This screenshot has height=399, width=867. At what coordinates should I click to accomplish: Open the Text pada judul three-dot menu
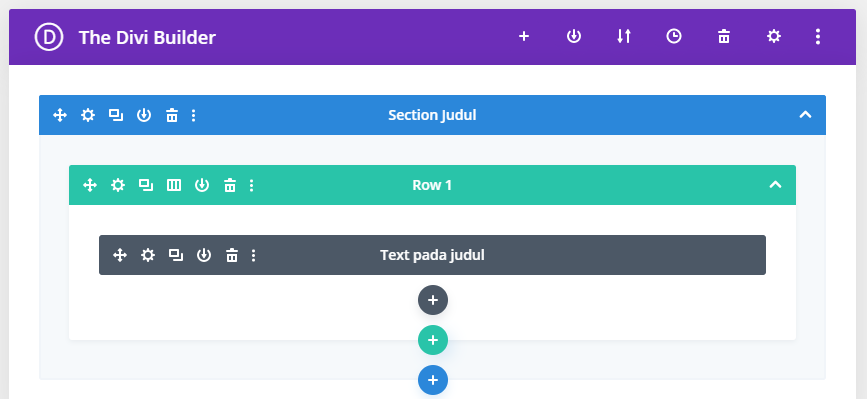coord(253,255)
